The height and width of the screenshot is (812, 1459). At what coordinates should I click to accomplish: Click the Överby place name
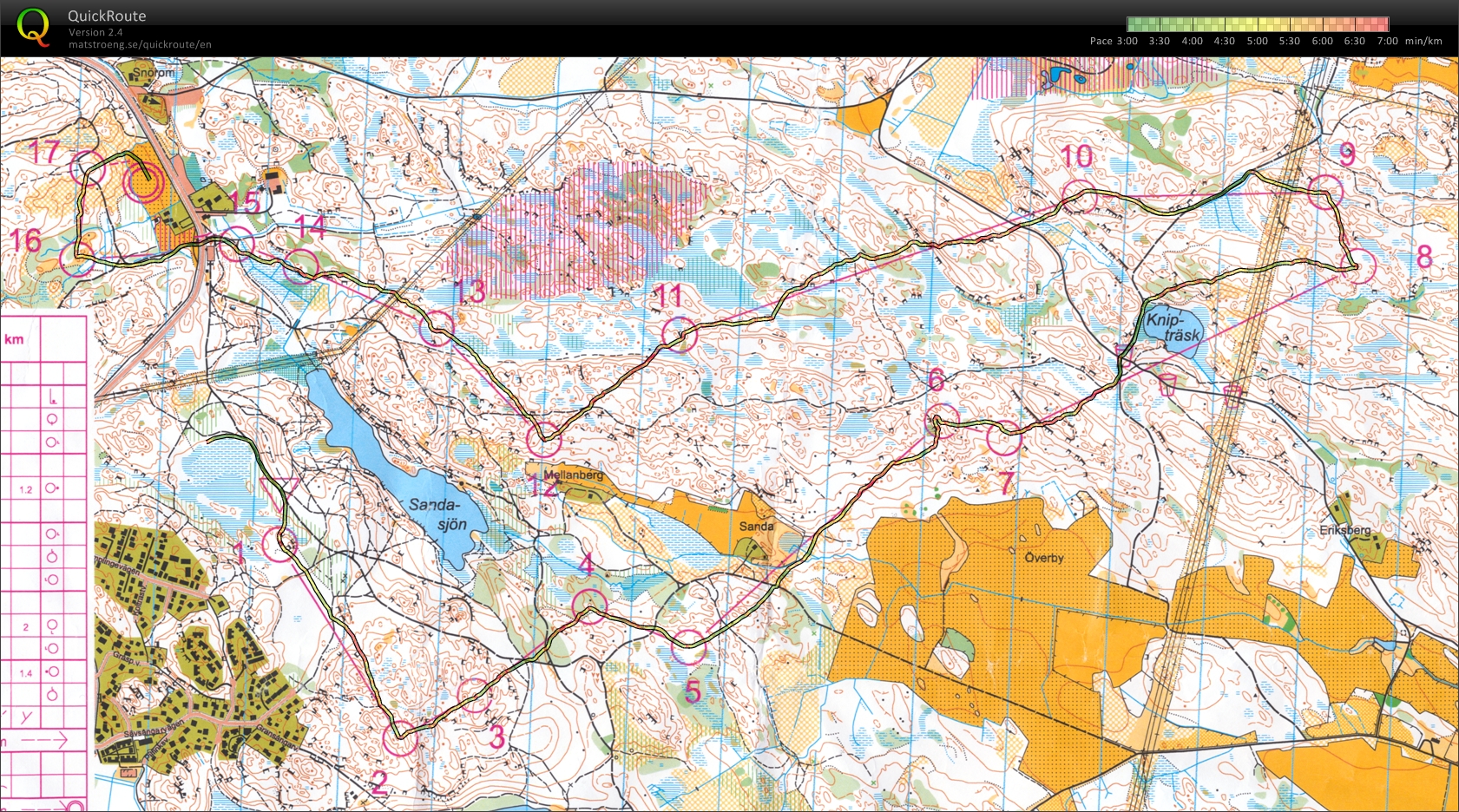click(x=1043, y=558)
